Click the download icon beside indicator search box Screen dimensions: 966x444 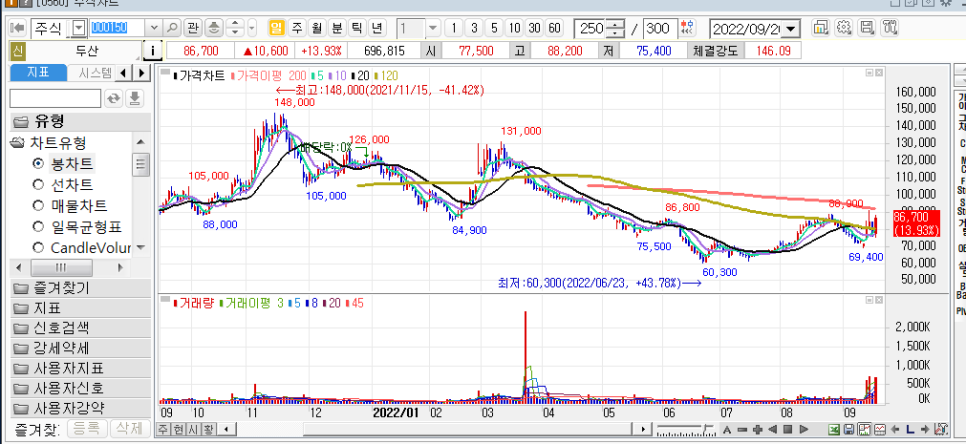(135, 99)
